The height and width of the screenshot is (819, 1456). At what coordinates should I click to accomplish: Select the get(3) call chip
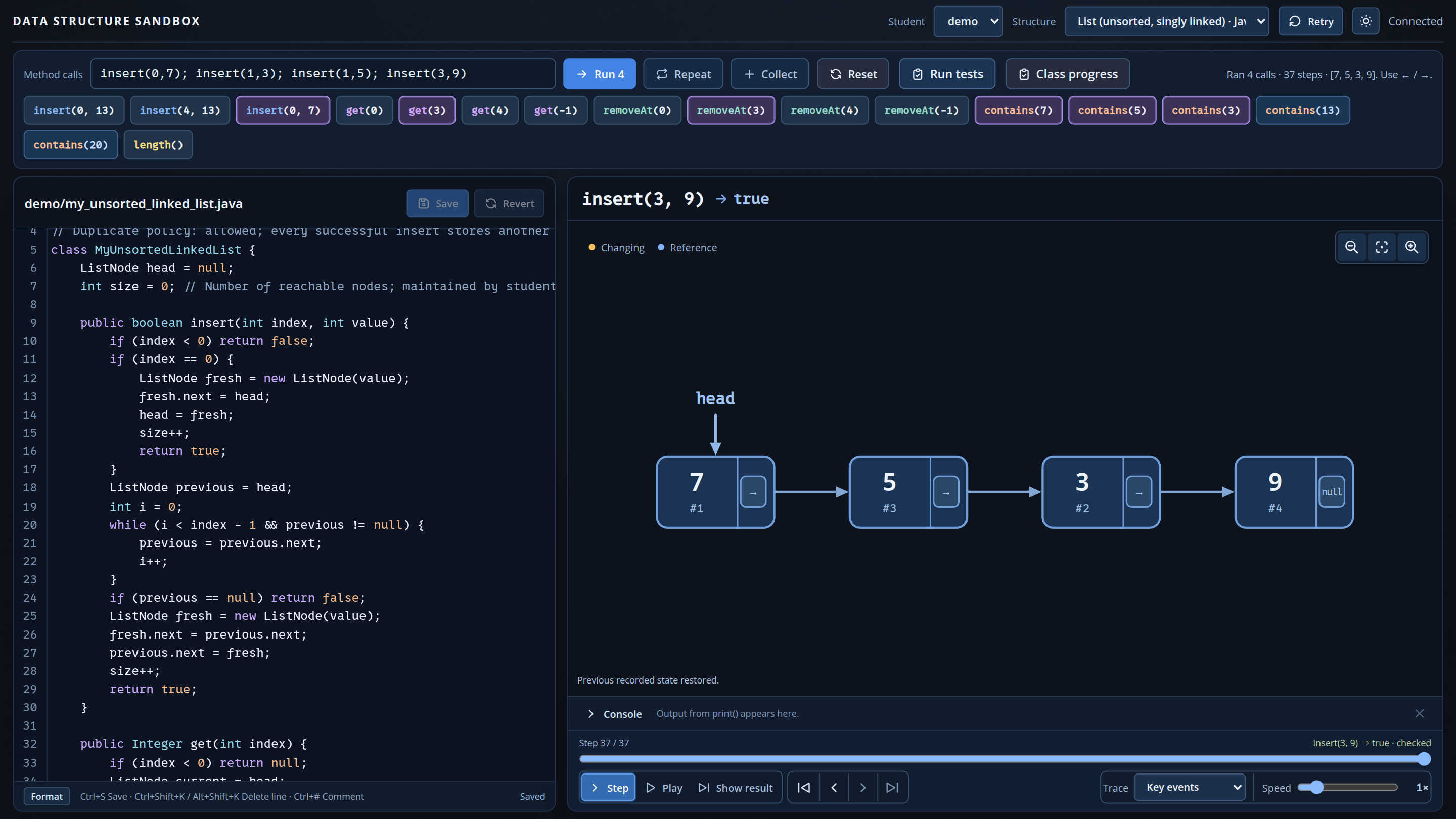pos(427,110)
